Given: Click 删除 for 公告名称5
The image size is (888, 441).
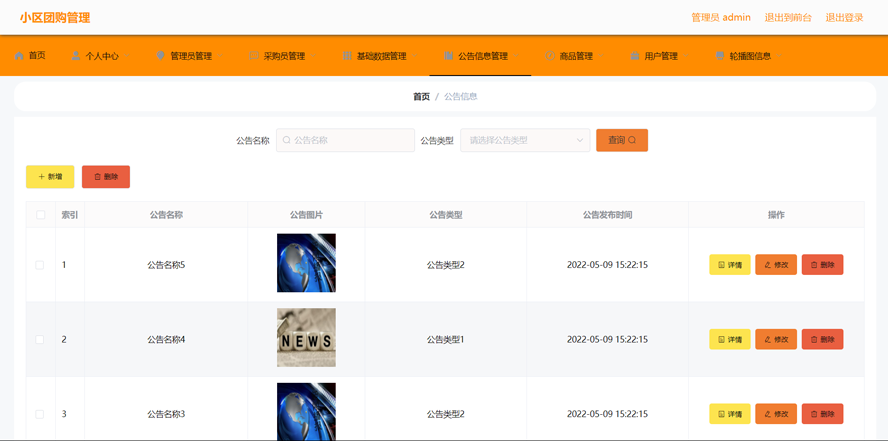Looking at the screenshot, I should 822,264.
